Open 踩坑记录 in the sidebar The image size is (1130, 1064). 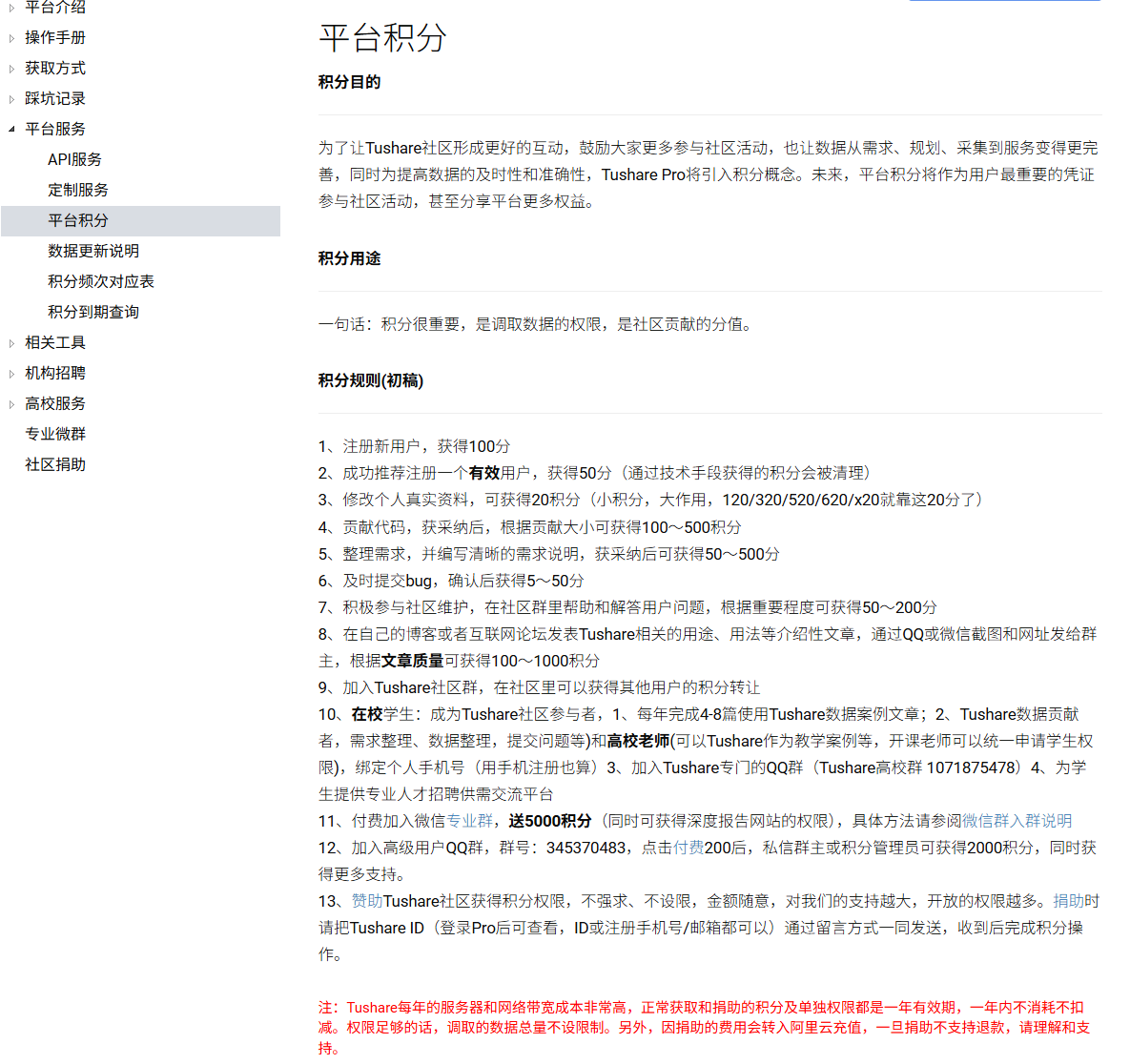point(55,99)
